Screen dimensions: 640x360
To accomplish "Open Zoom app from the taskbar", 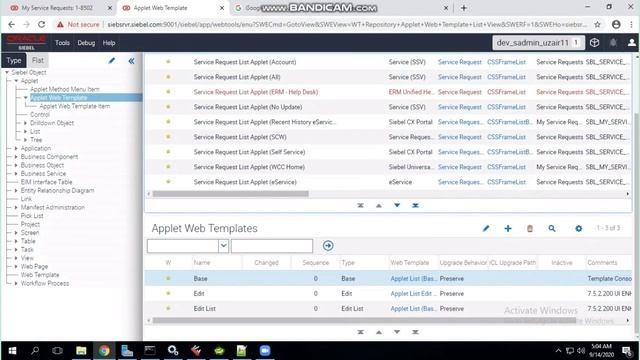I will pos(265,351).
